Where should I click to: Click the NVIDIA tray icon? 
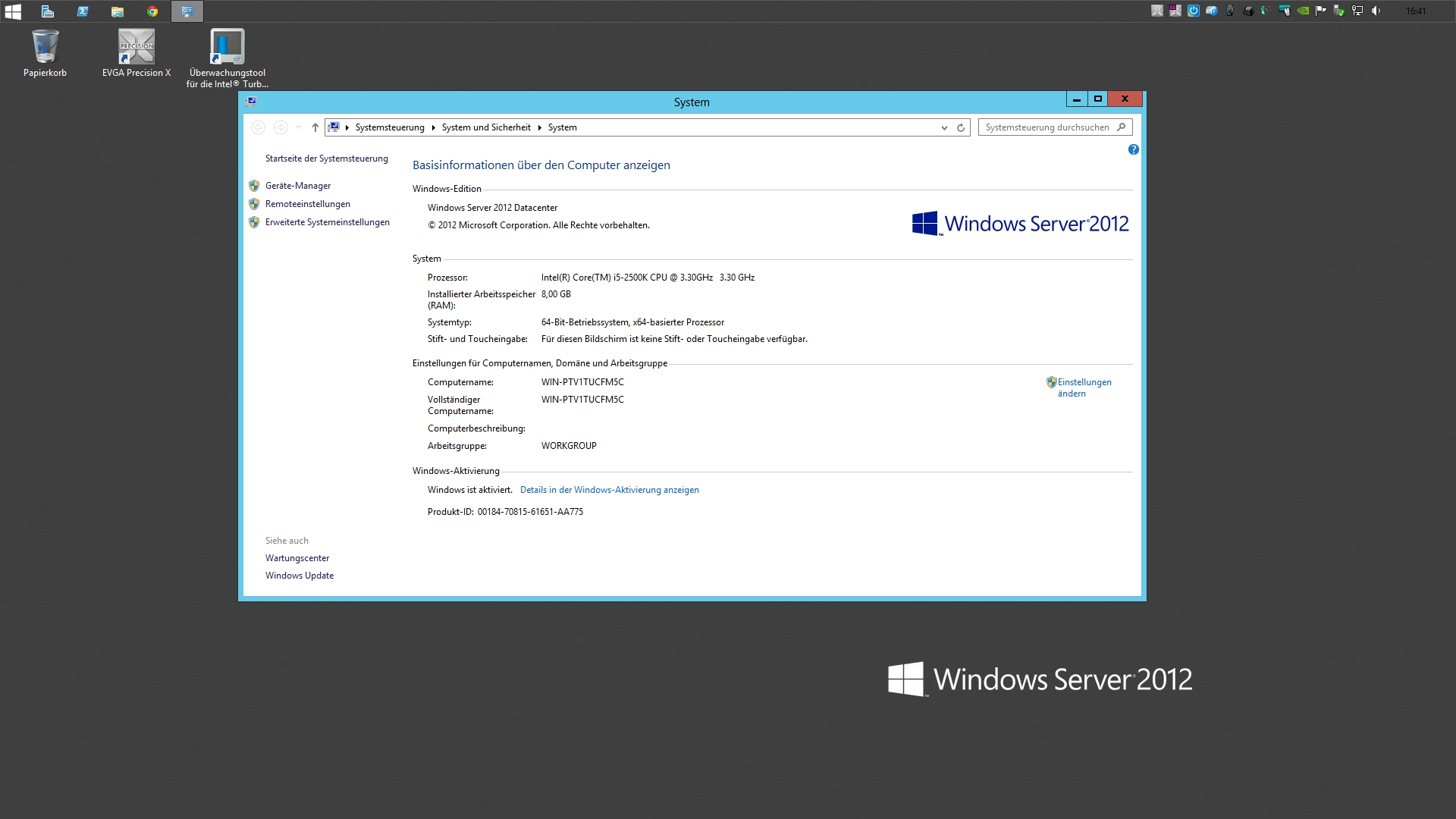(x=1303, y=11)
